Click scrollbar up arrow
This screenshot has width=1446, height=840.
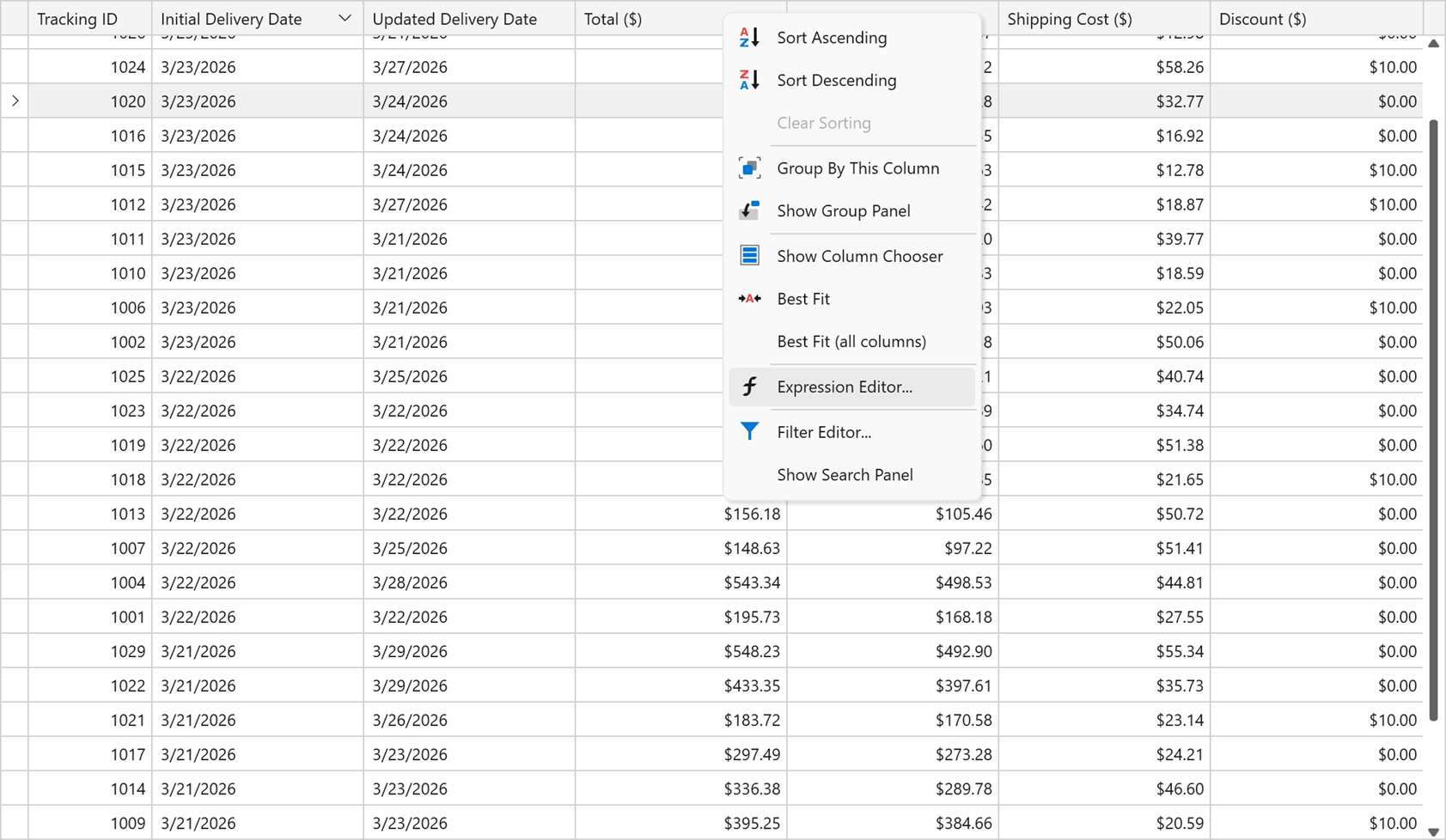(x=1433, y=44)
